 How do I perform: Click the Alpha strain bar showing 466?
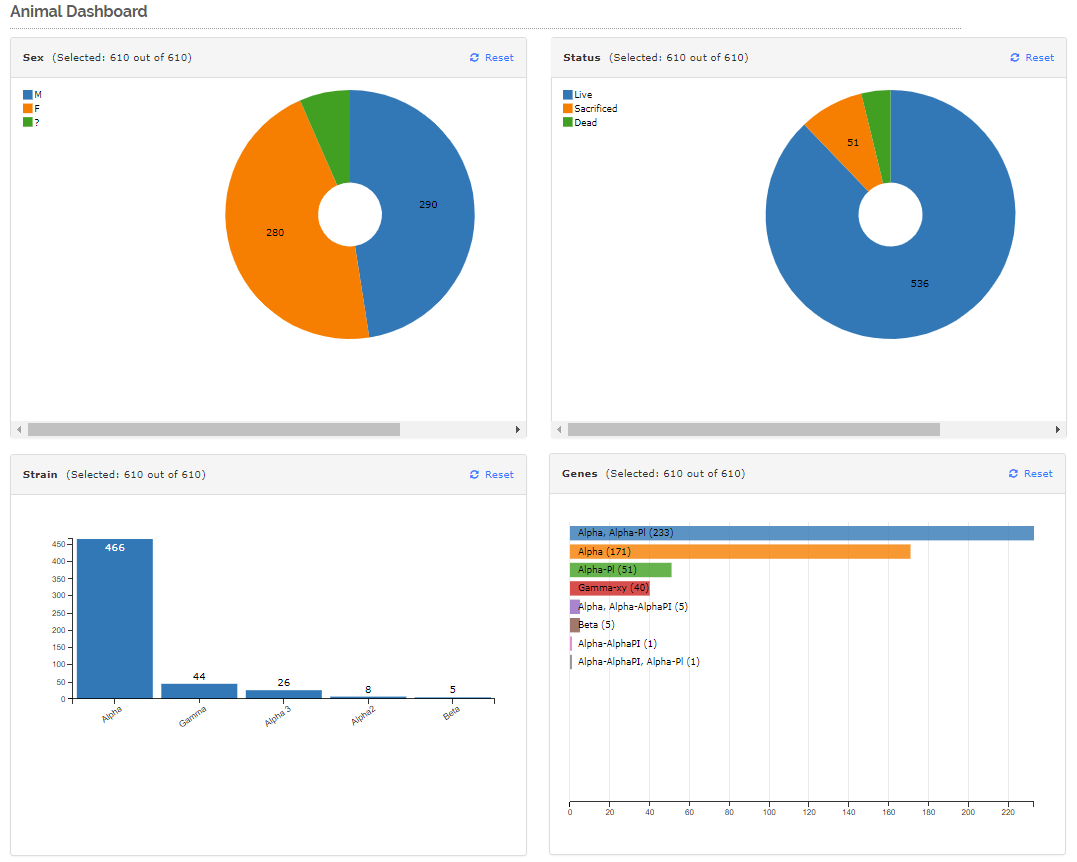click(x=115, y=618)
